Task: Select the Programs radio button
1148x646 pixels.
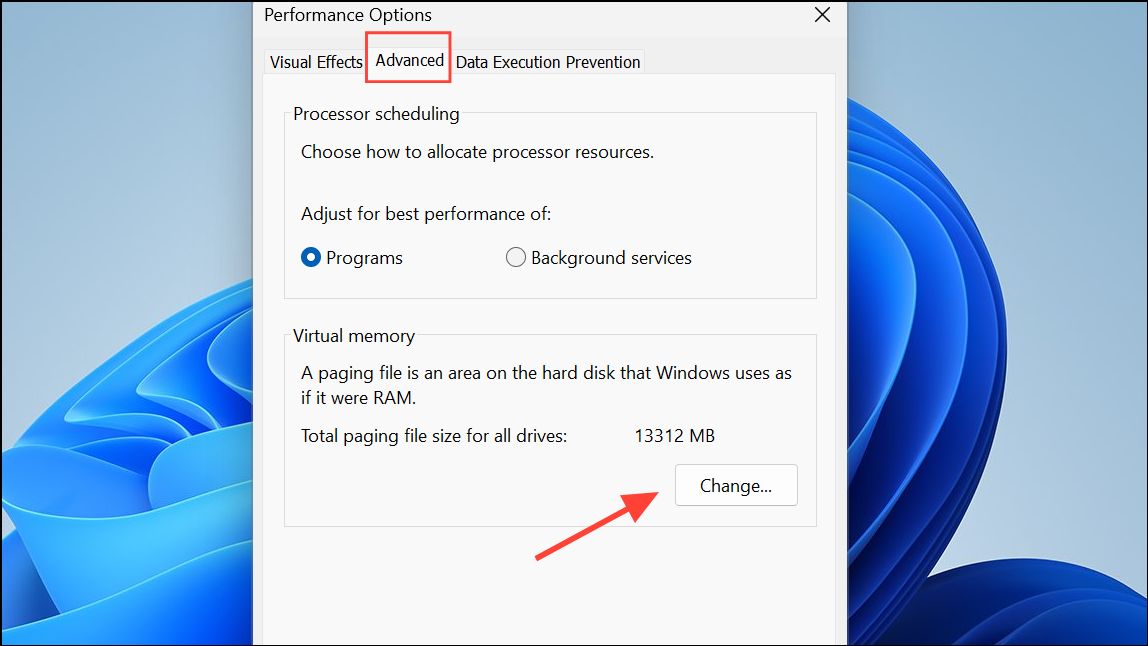Action: coord(311,257)
